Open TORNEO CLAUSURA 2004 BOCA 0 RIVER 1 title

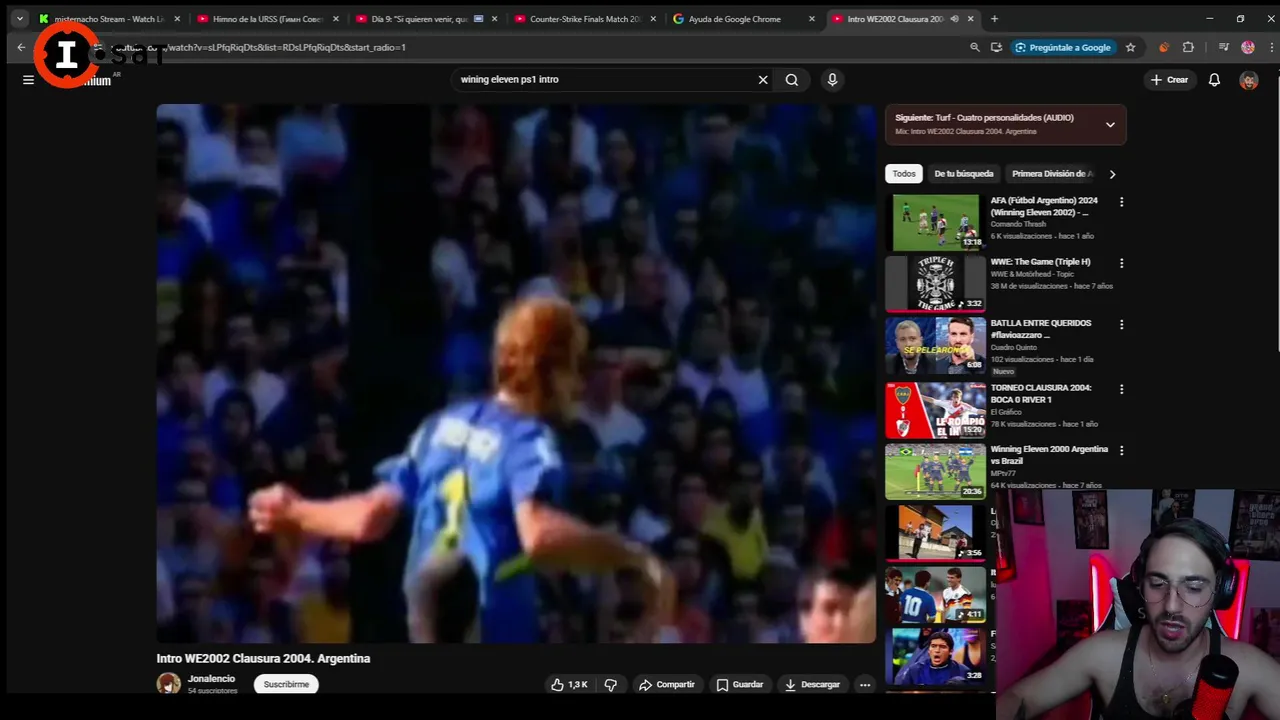1041,394
